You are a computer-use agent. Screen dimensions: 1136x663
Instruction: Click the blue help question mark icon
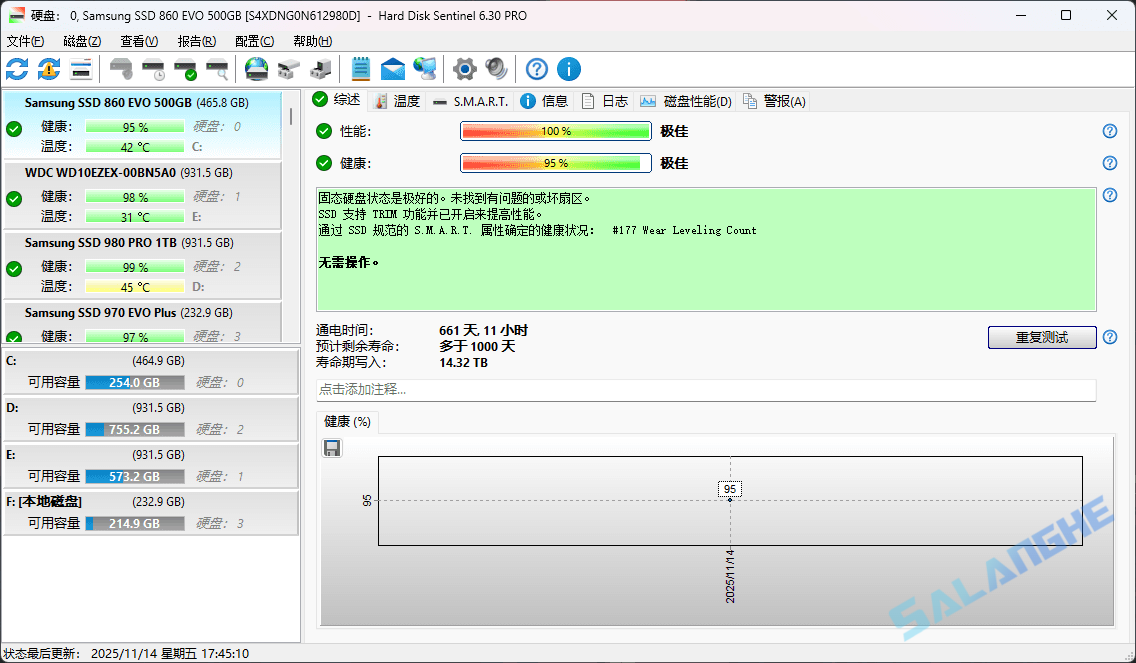click(x=536, y=69)
